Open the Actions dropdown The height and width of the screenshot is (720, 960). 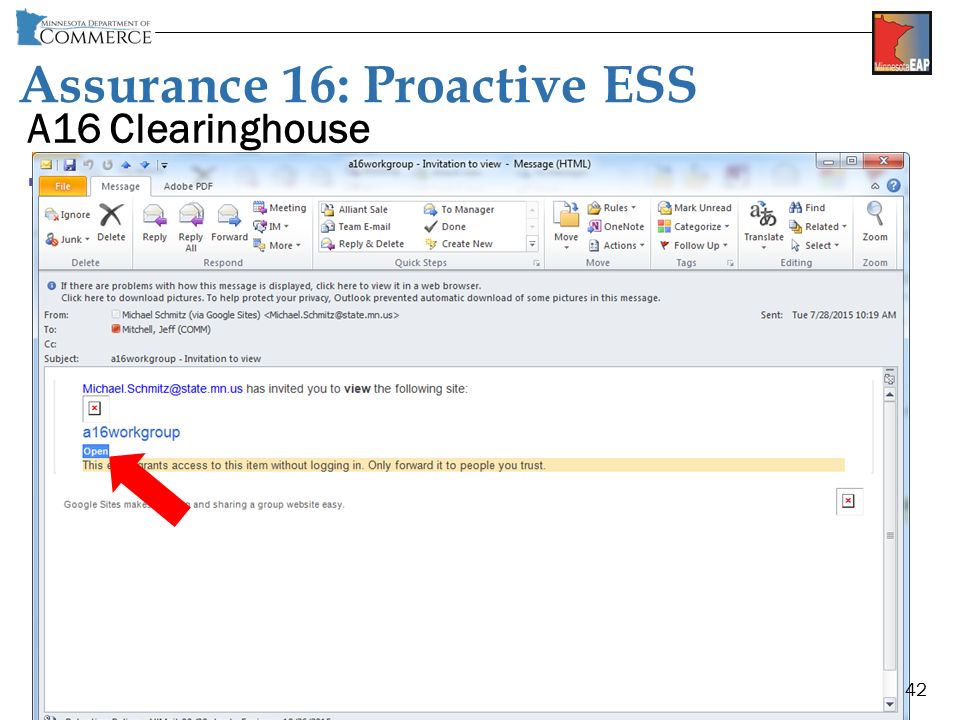click(616, 246)
